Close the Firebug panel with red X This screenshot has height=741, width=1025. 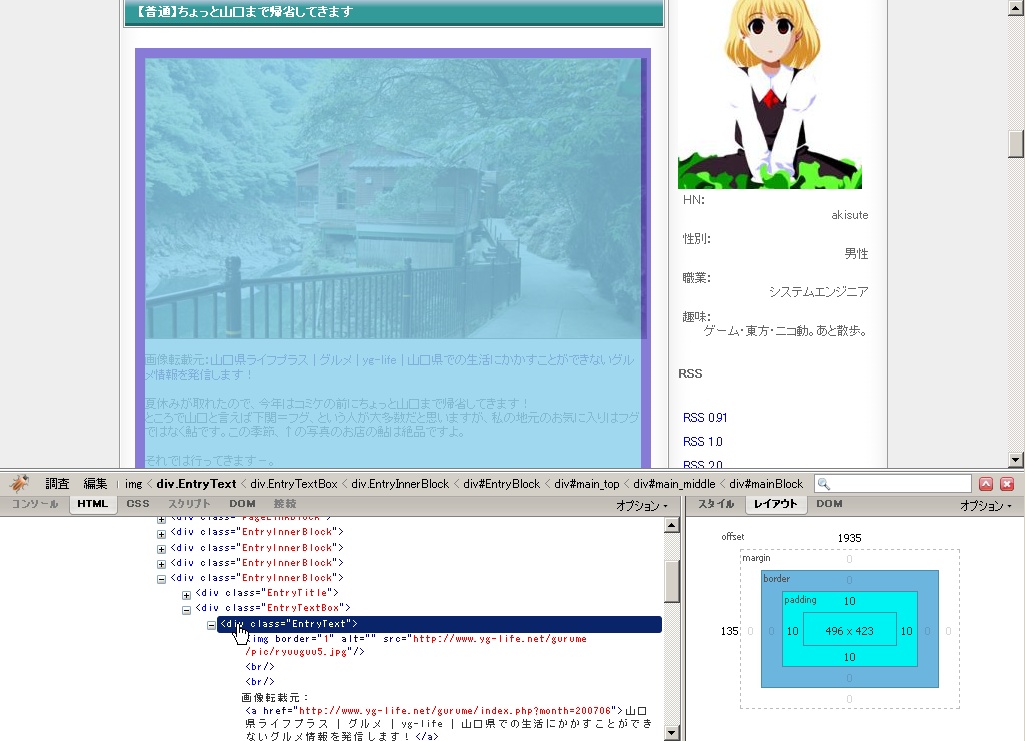(x=1007, y=484)
